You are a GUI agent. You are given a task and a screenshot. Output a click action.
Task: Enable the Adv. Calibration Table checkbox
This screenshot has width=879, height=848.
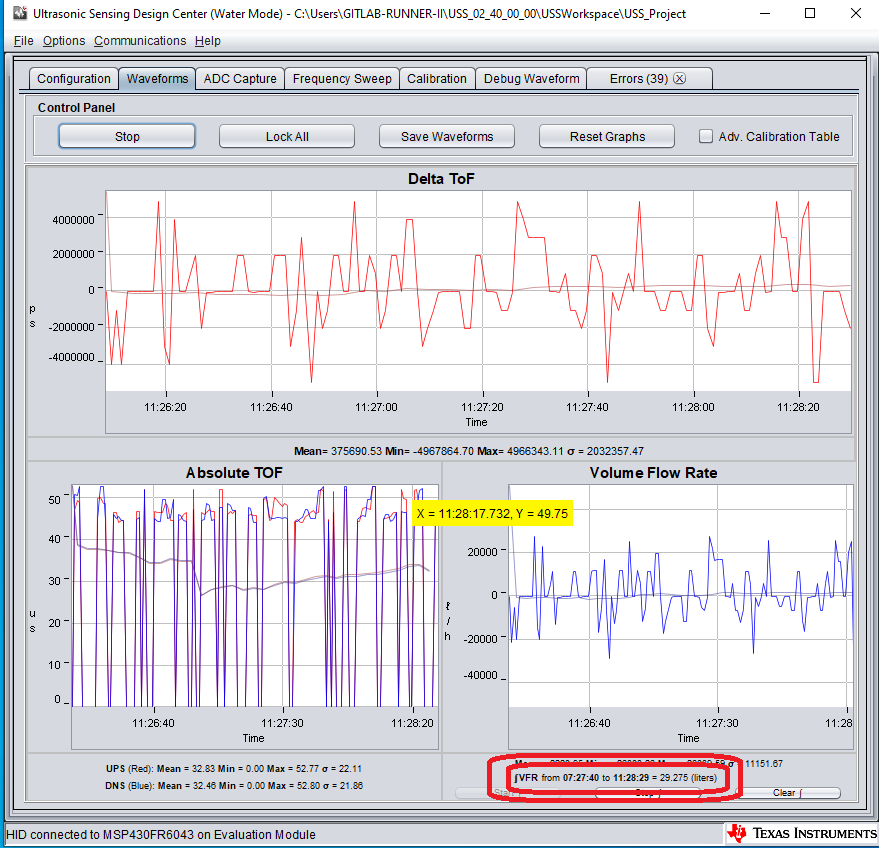706,137
